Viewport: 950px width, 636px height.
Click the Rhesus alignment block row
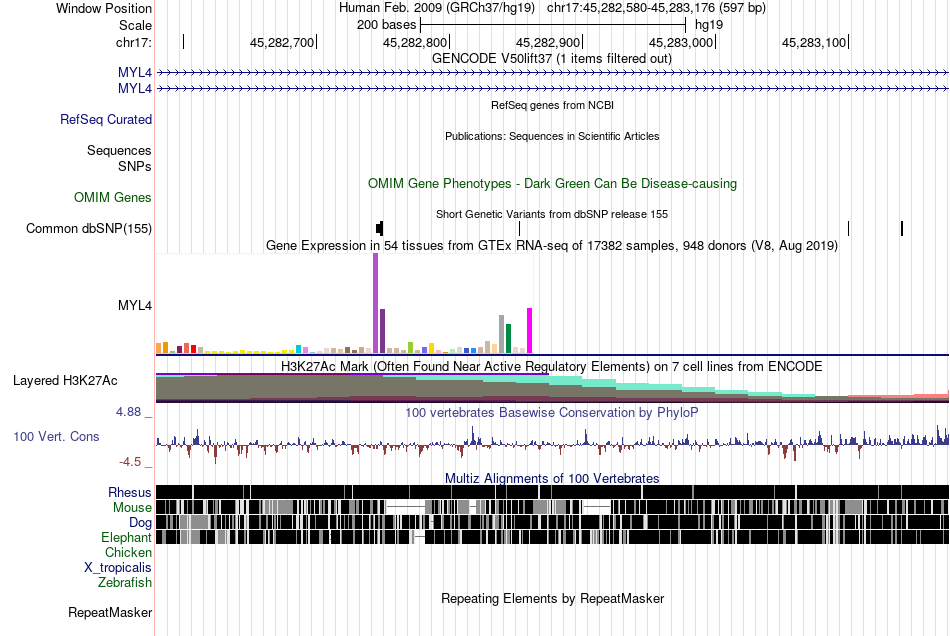[x=552, y=492]
